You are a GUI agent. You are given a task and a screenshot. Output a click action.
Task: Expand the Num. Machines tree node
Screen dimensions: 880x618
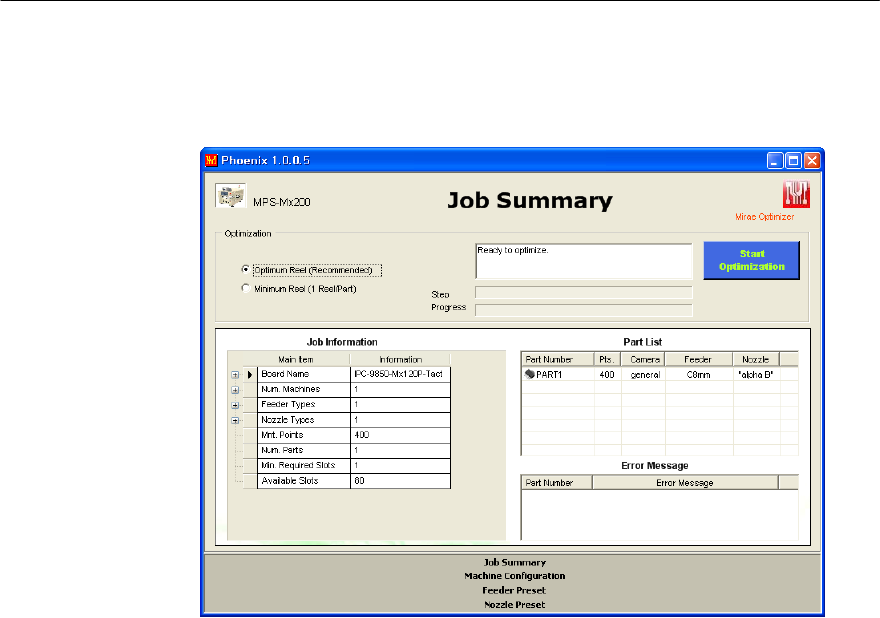(235, 390)
